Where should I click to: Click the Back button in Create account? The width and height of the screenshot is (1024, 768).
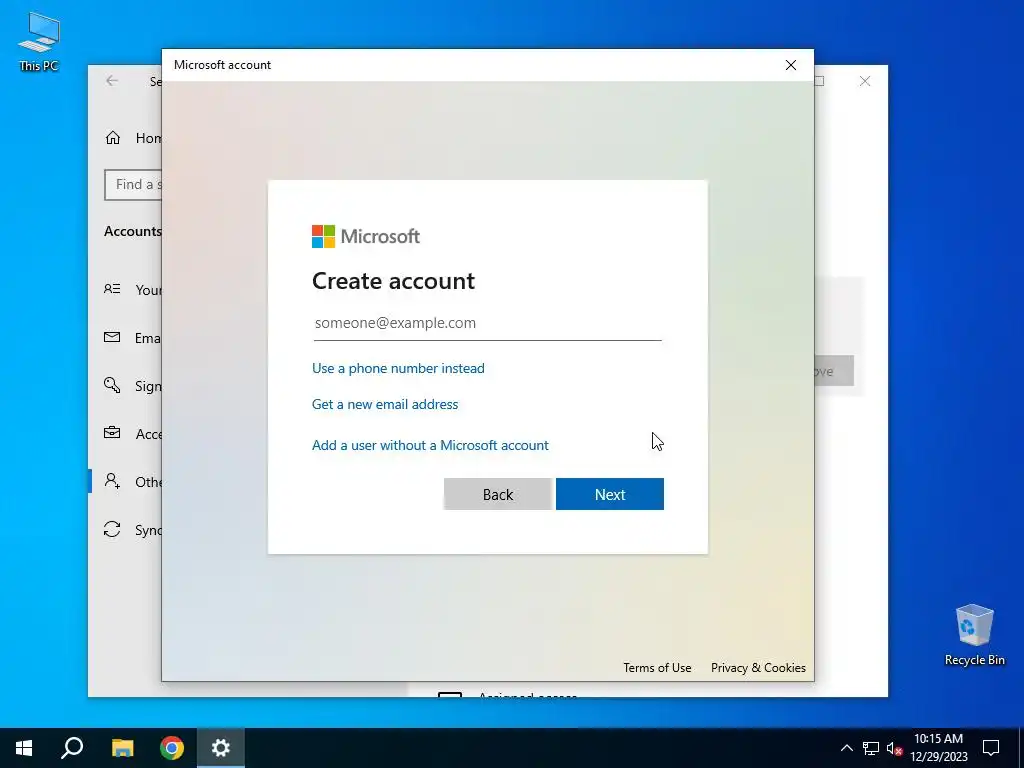498,494
